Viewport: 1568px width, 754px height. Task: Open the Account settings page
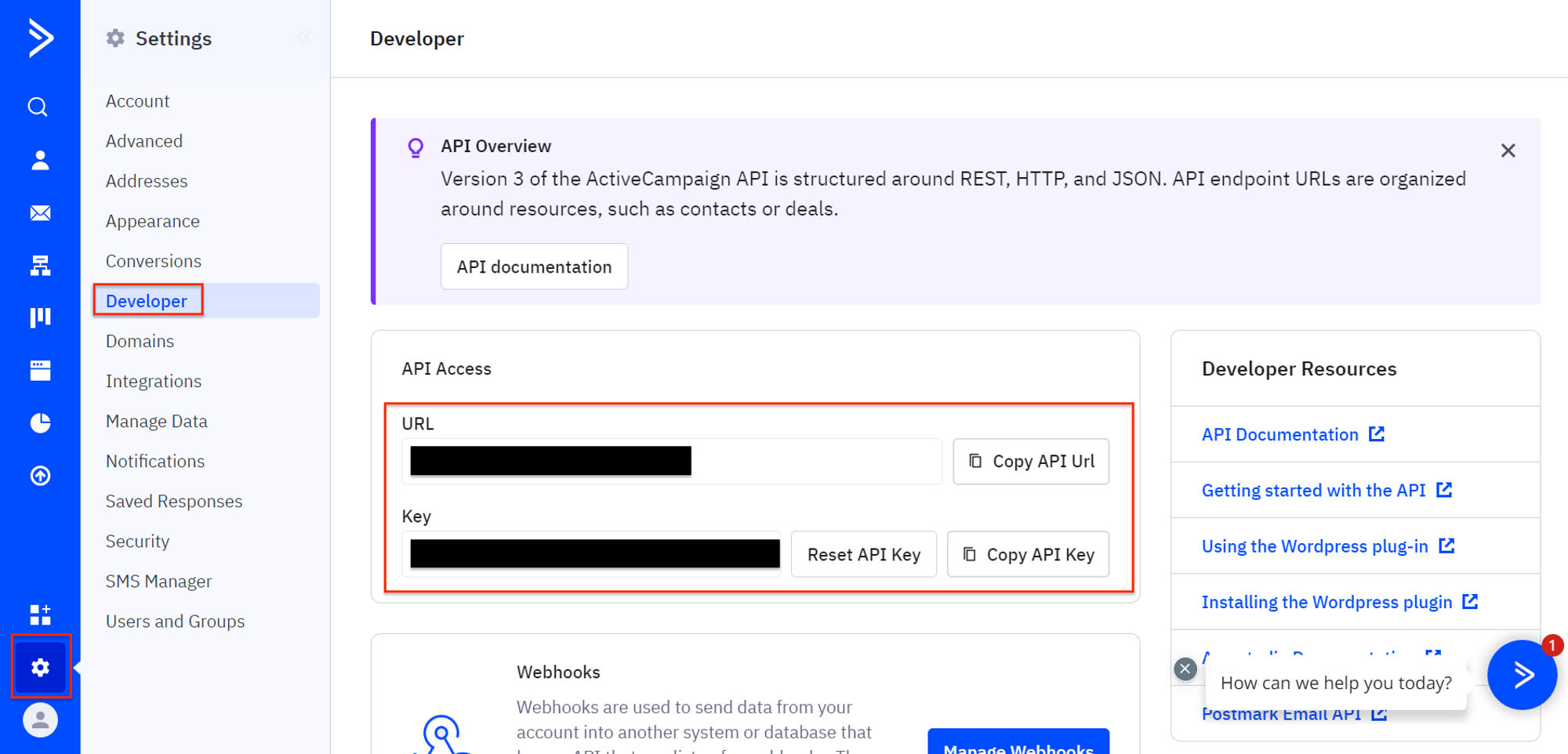tap(137, 101)
